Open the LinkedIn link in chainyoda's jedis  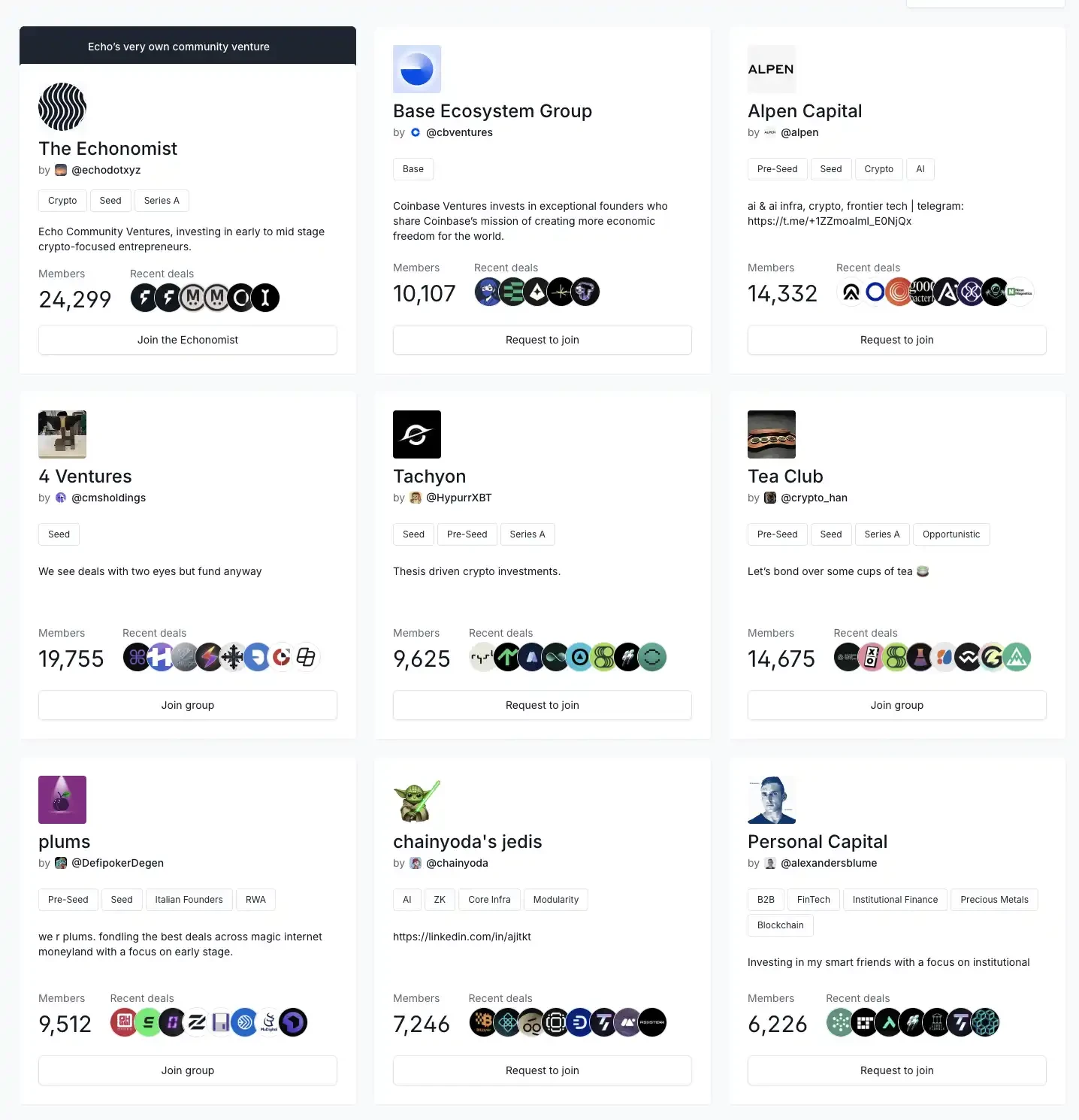point(462,937)
